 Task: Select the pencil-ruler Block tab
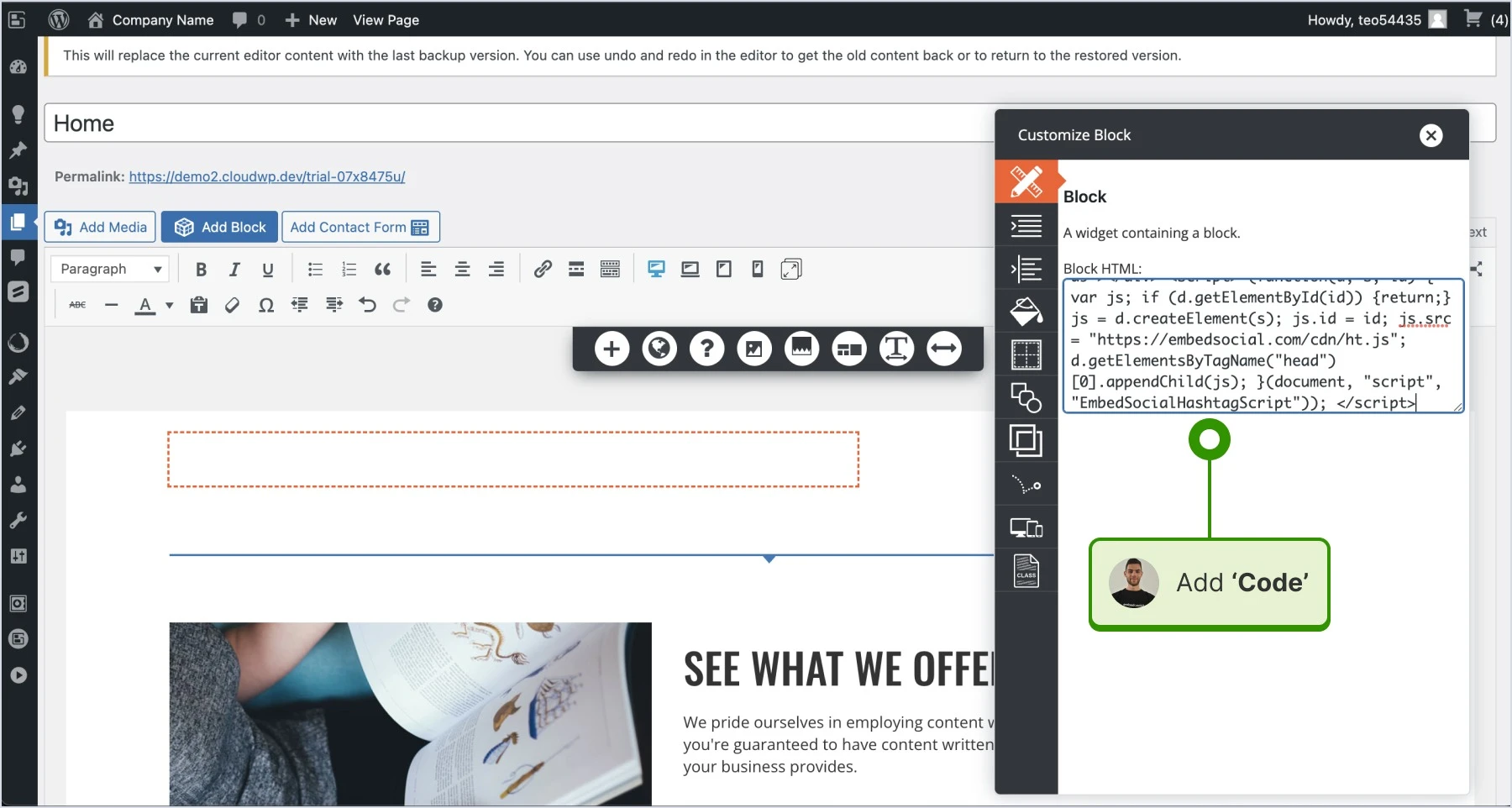click(1026, 181)
